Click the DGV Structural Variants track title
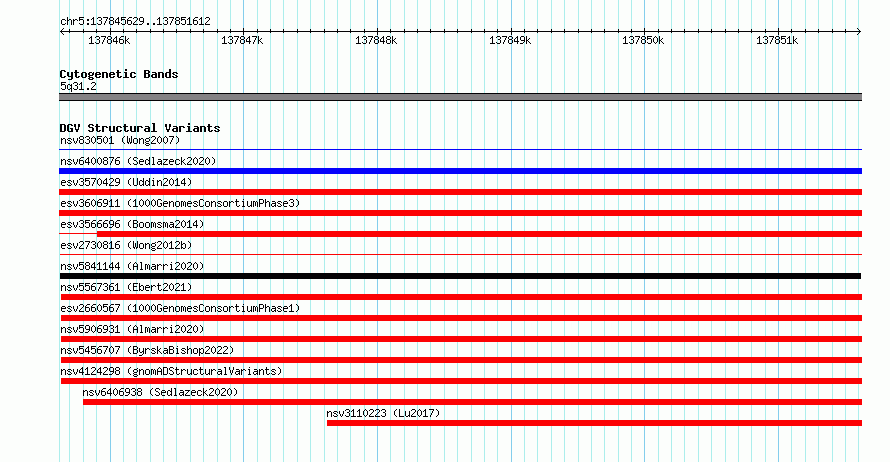The image size is (890, 462). tap(140, 128)
